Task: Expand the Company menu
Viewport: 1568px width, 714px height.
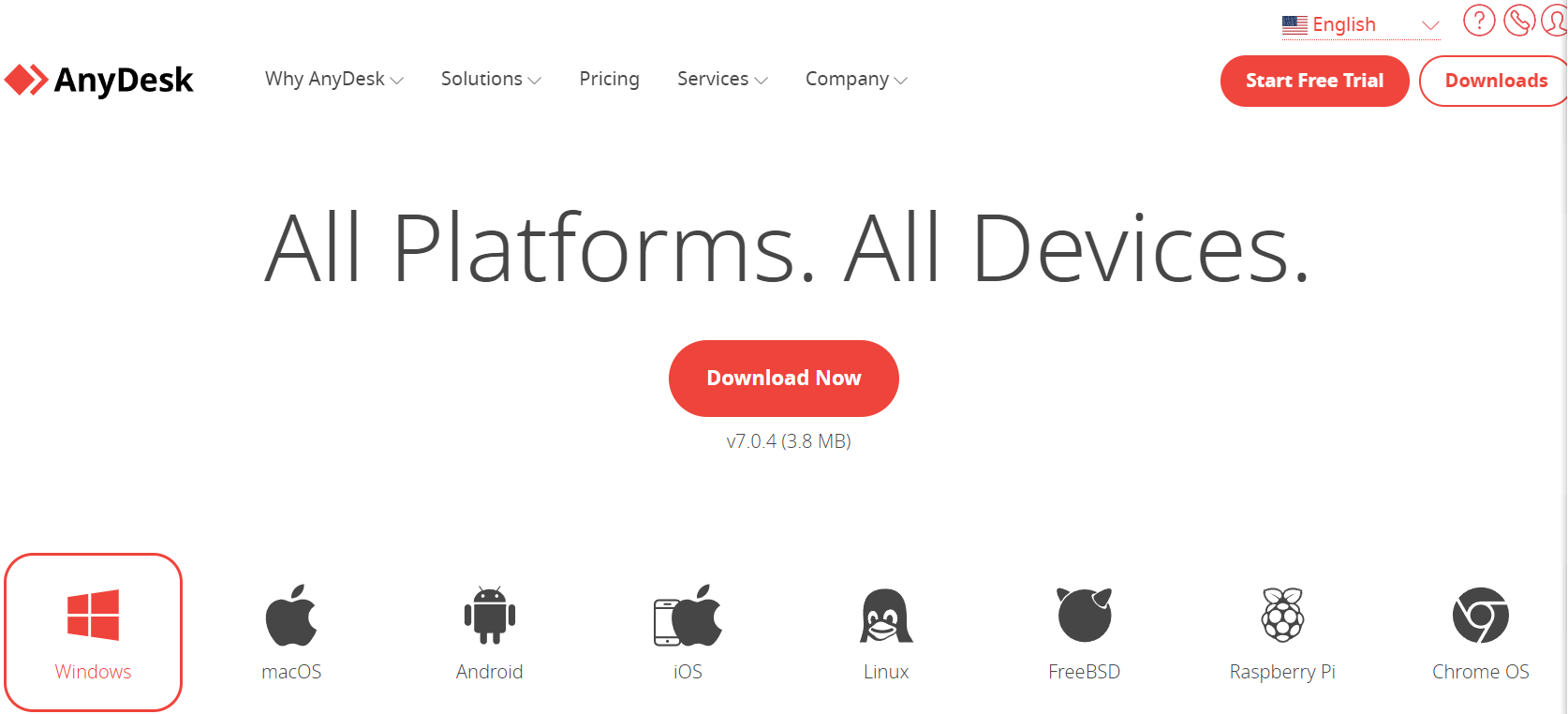Action: tap(856, 80)
